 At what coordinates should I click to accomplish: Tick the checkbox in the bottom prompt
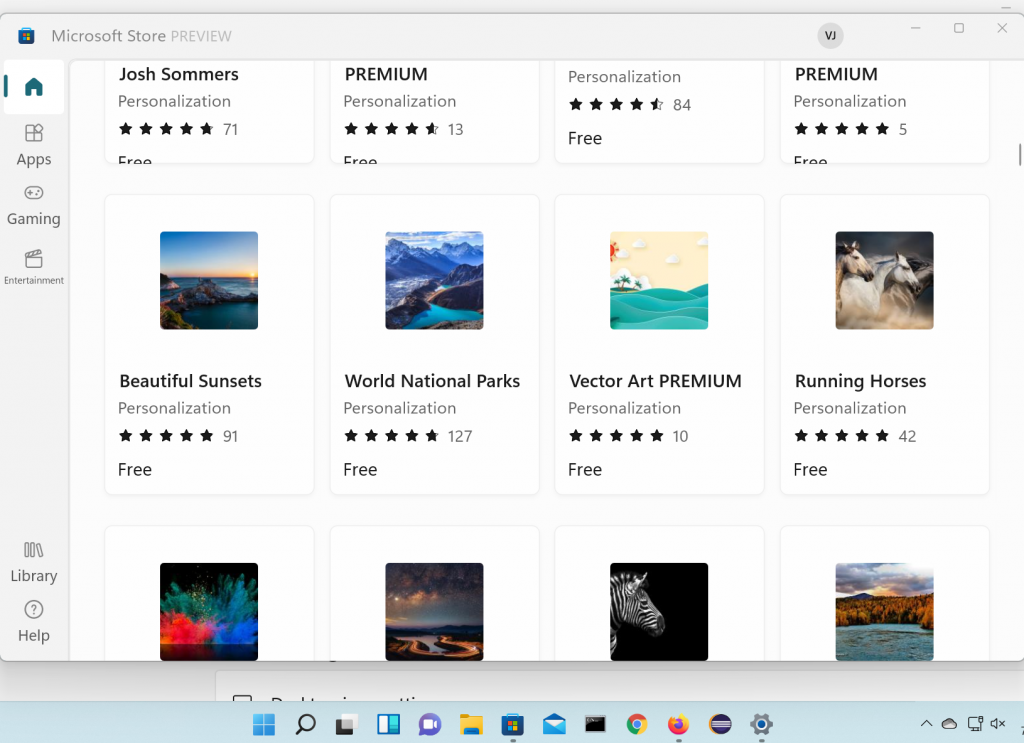[243, 702]
